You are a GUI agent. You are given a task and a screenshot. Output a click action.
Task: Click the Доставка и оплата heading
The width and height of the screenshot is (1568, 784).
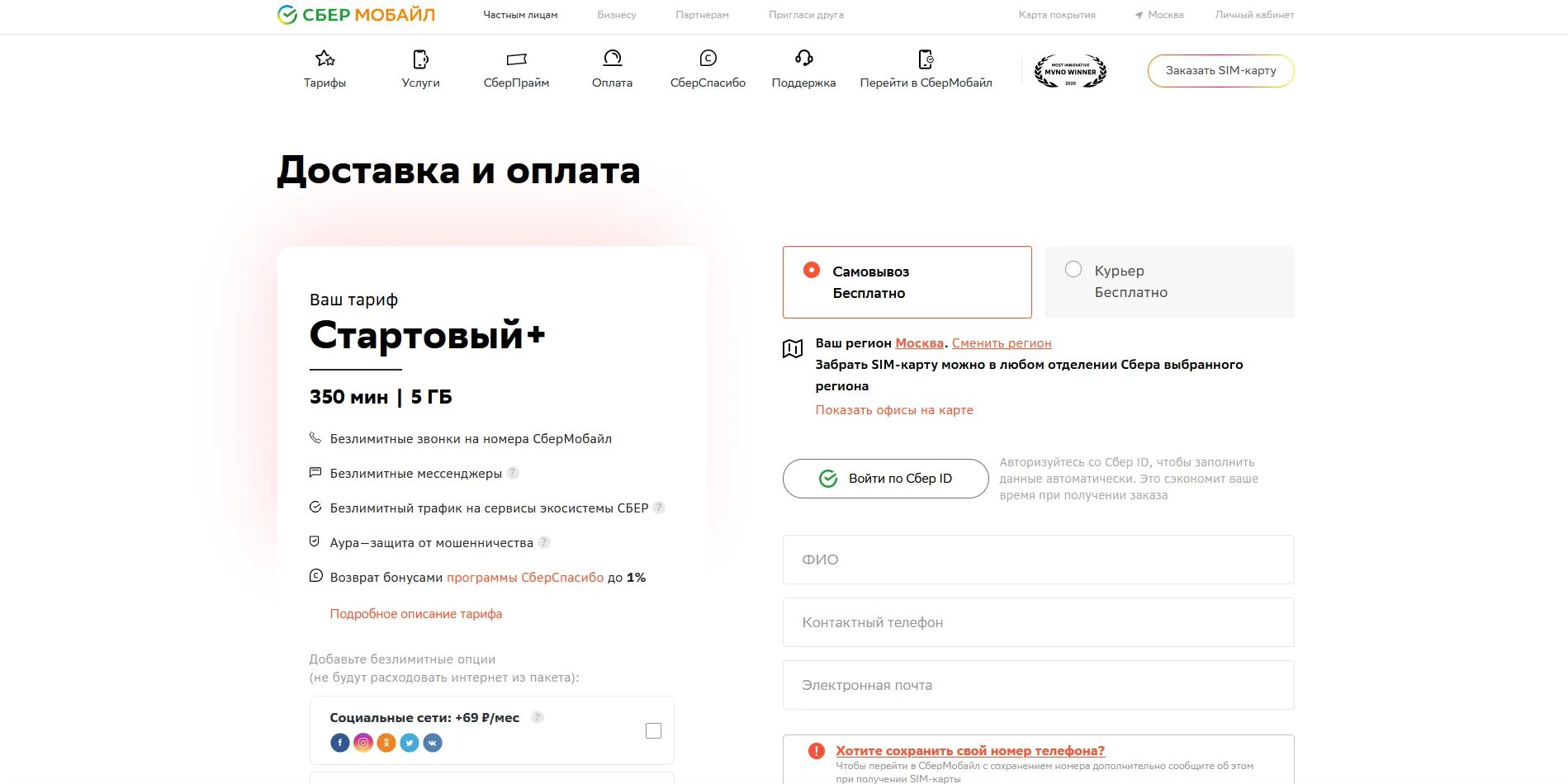[x=459, y=171]
